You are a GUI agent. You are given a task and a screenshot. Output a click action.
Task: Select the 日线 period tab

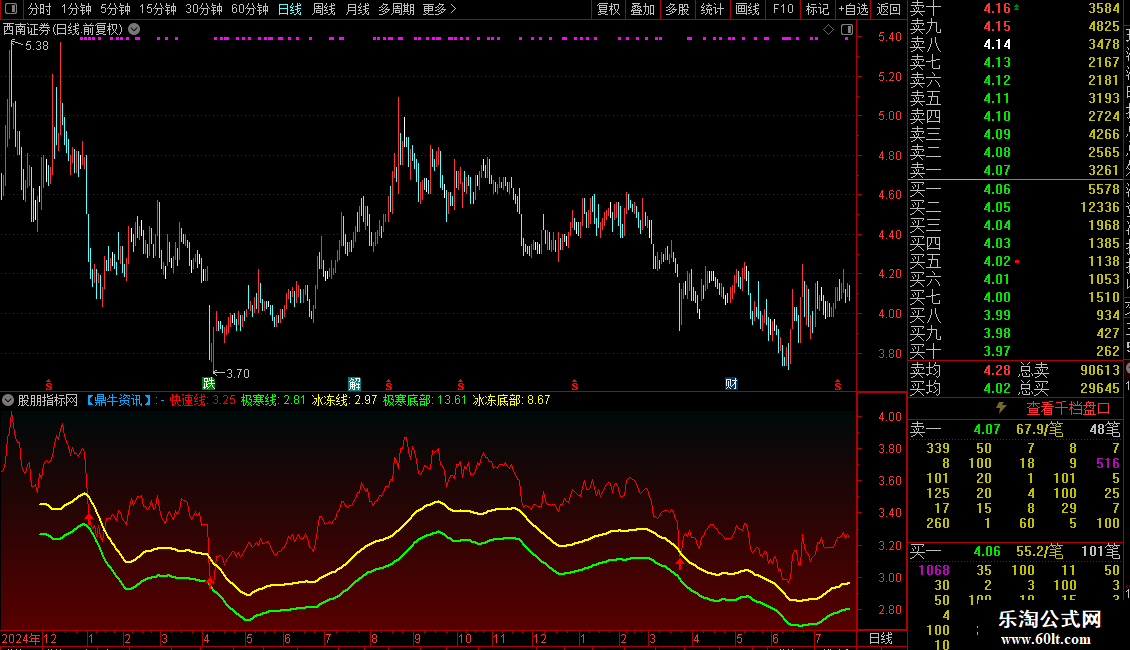tap(290, 9)
